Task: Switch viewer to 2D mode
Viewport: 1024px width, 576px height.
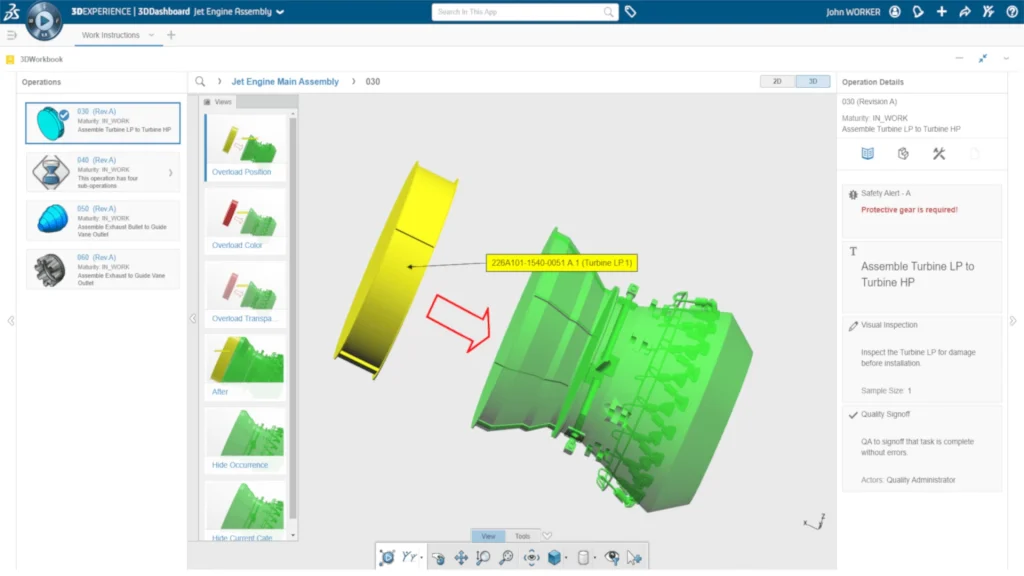Action: tap(777, 82)
